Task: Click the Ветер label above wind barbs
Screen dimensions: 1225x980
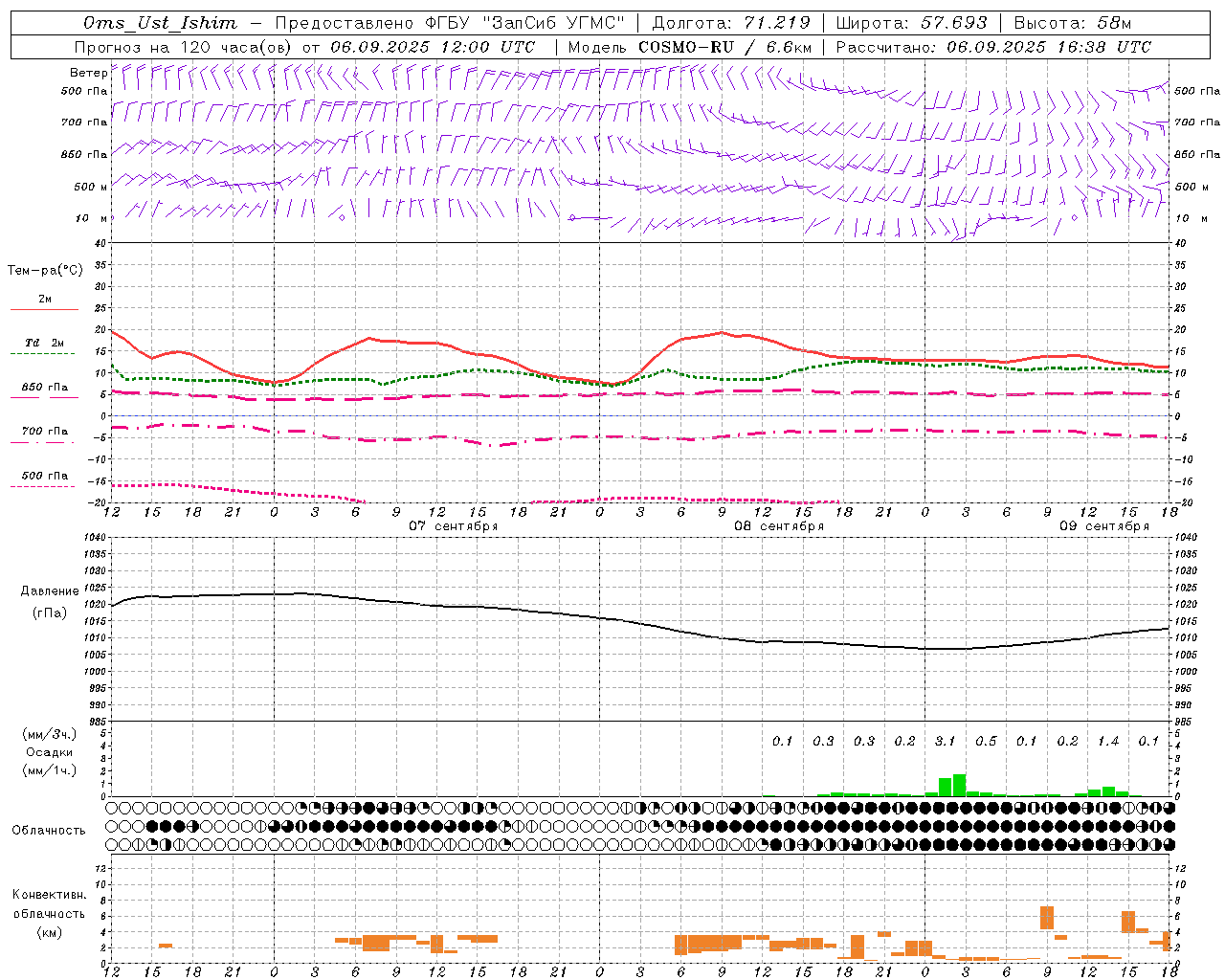Action: (x=88, y=73)
